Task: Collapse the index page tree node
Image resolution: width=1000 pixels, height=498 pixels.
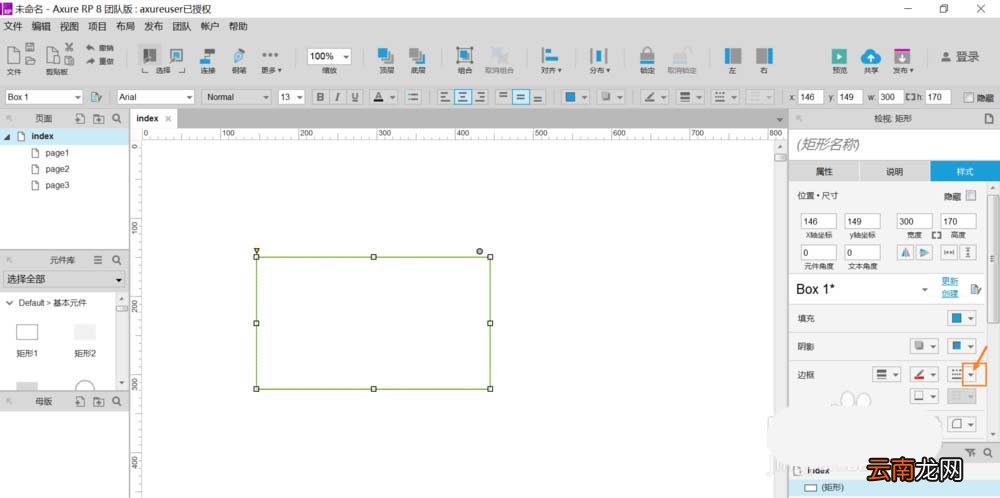Action: [x=6, y=136]
